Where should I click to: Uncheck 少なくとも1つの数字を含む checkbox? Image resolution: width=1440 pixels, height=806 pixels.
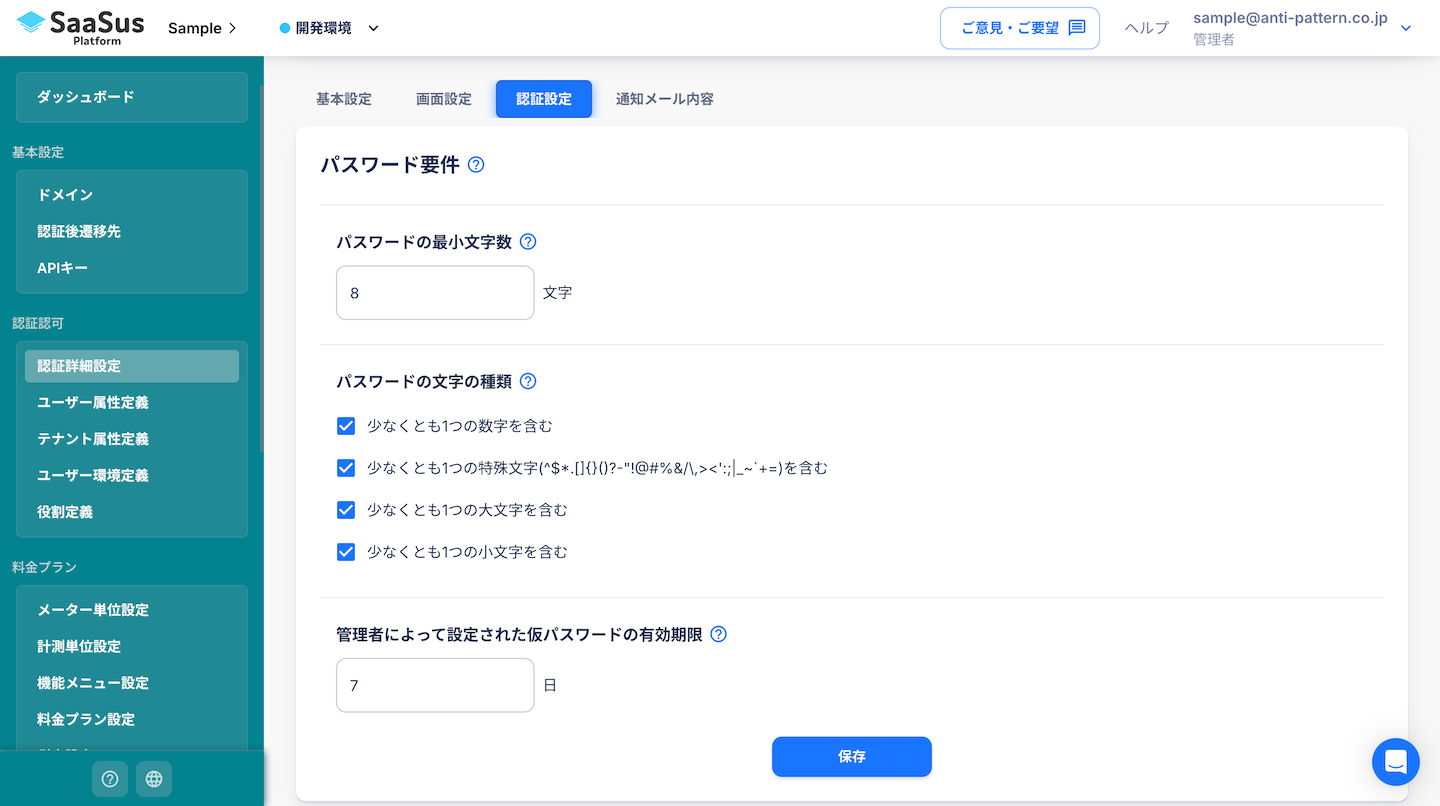point(346,426)
